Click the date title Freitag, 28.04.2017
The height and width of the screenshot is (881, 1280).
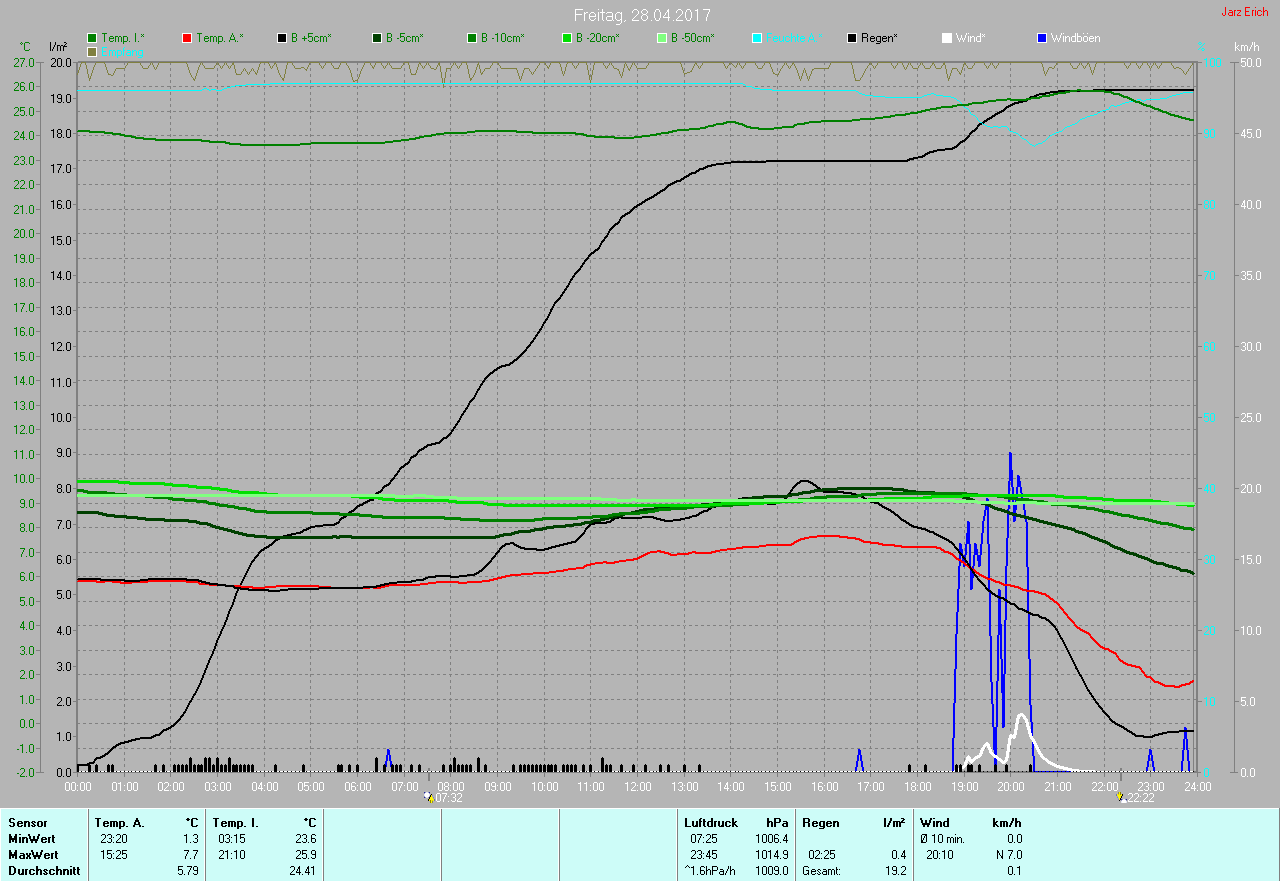click(x=642, y=15)
